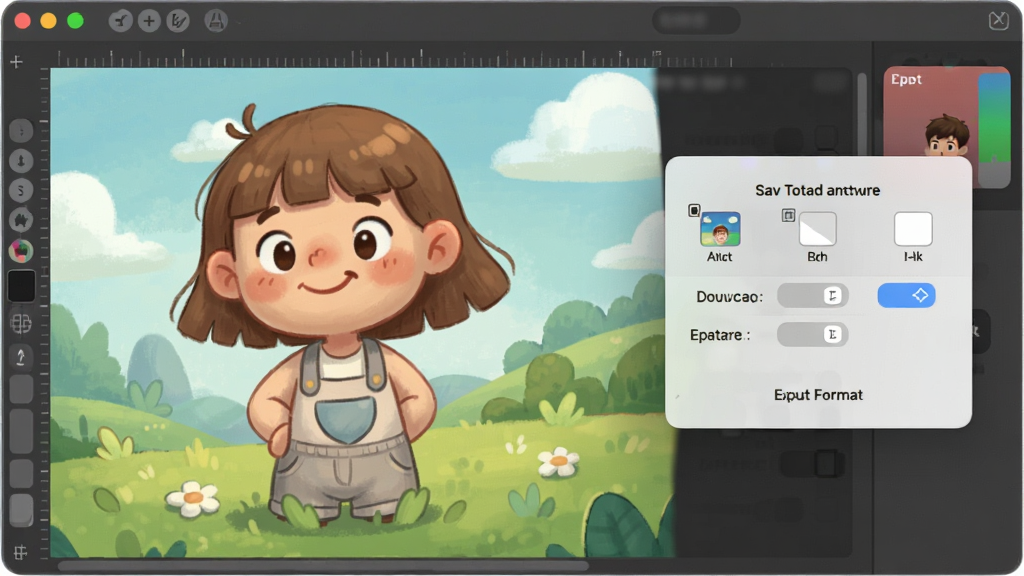Click the black foreground color swatch

tap(21, 286)
